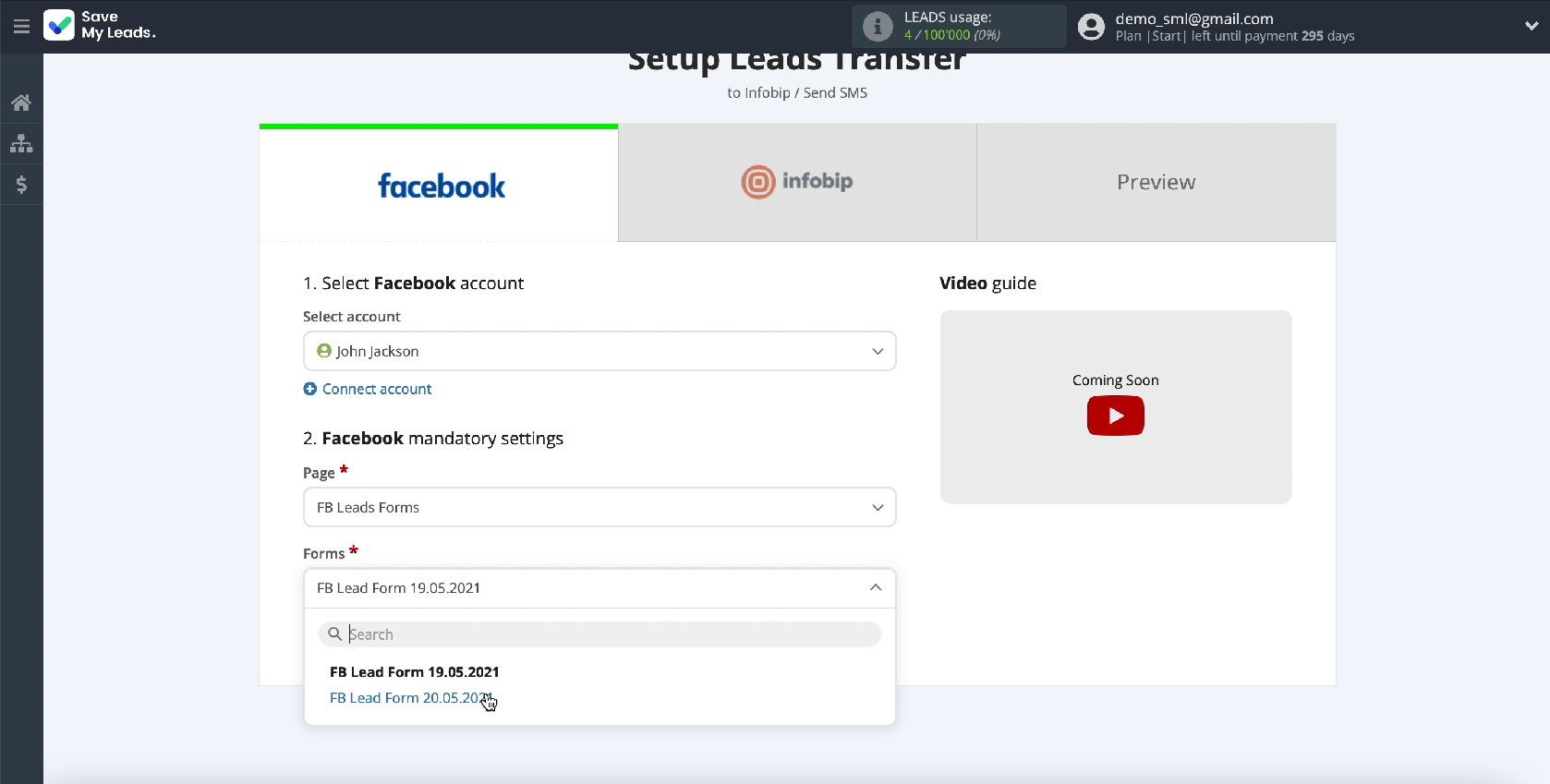Click the Plan Start payment info text

point(1235,36)
